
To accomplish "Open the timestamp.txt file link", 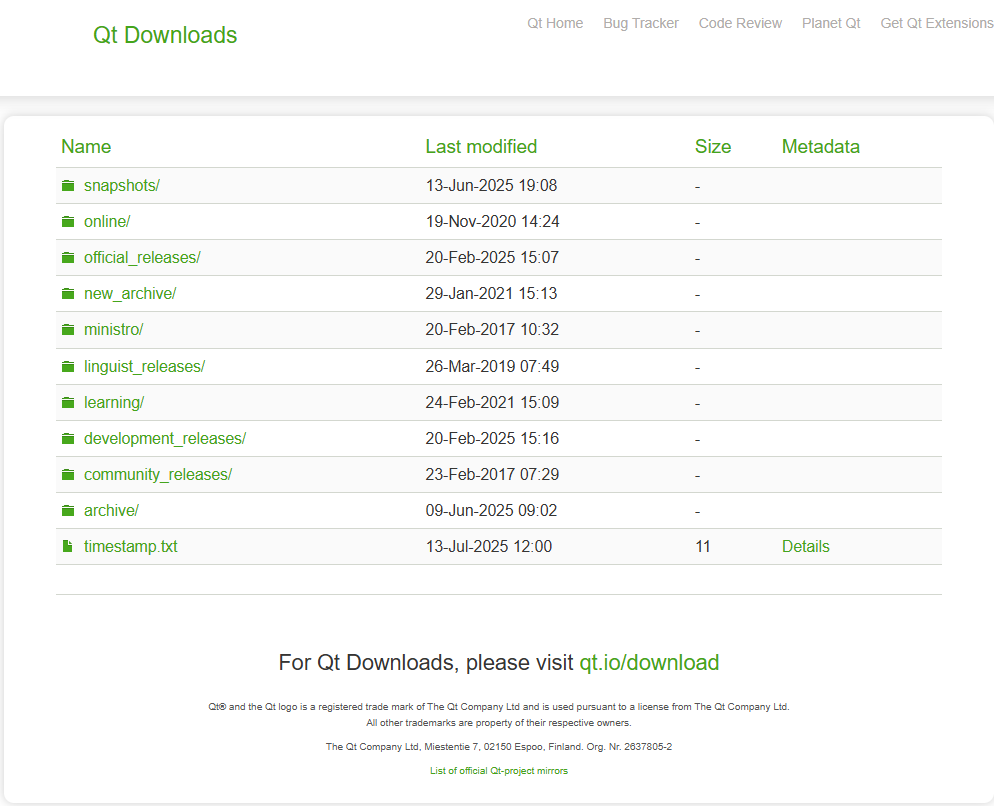I will pos(131,547).
